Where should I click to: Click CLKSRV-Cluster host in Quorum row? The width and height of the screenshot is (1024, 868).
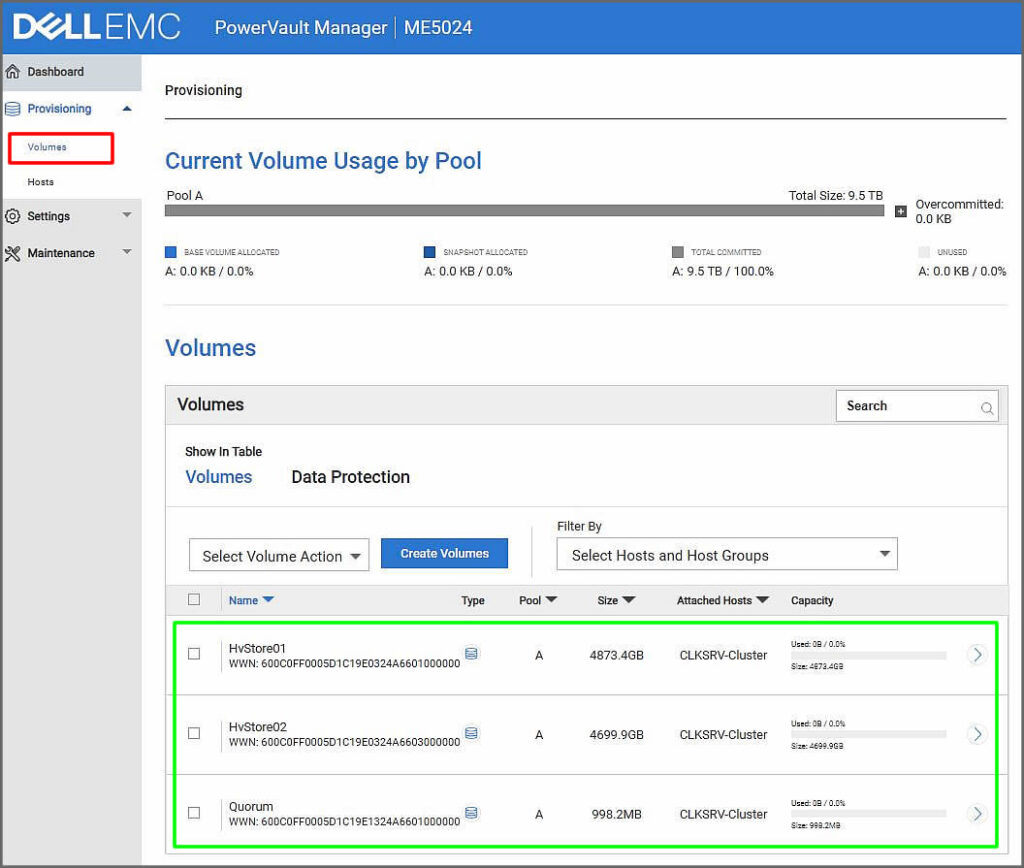(x=724, y=814)
